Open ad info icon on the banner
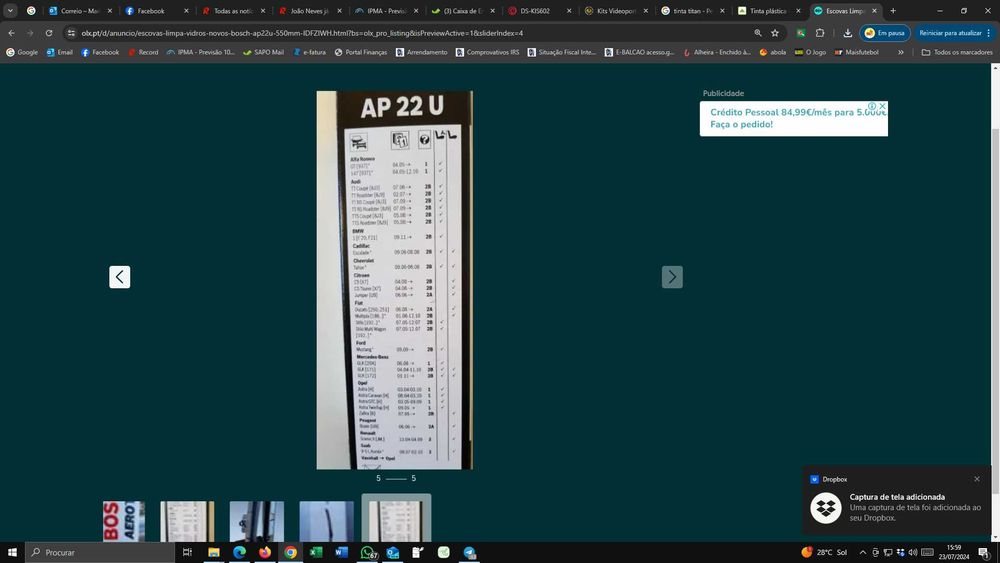 pos(872,106)
